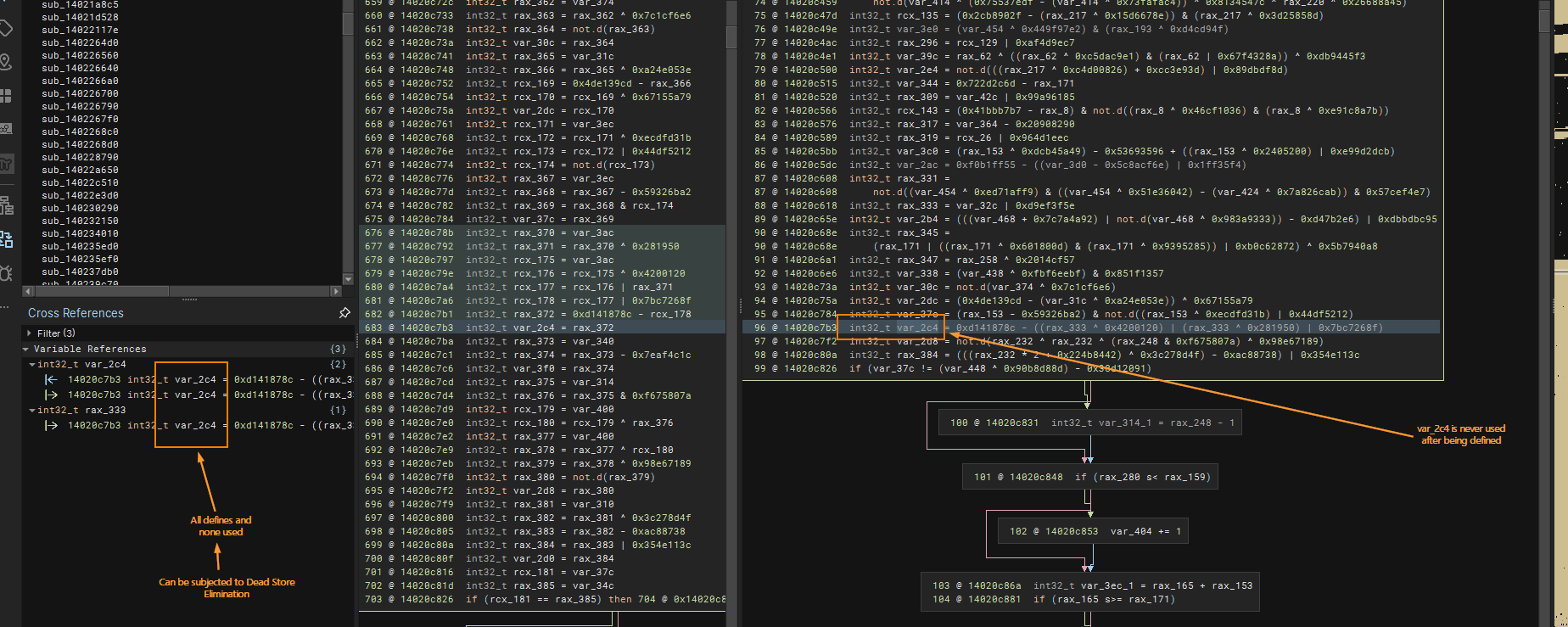Collapse the int32_t var_2c4 tree node
Image resolution: width=1568 pixels, height=627 pixels.
32,364
